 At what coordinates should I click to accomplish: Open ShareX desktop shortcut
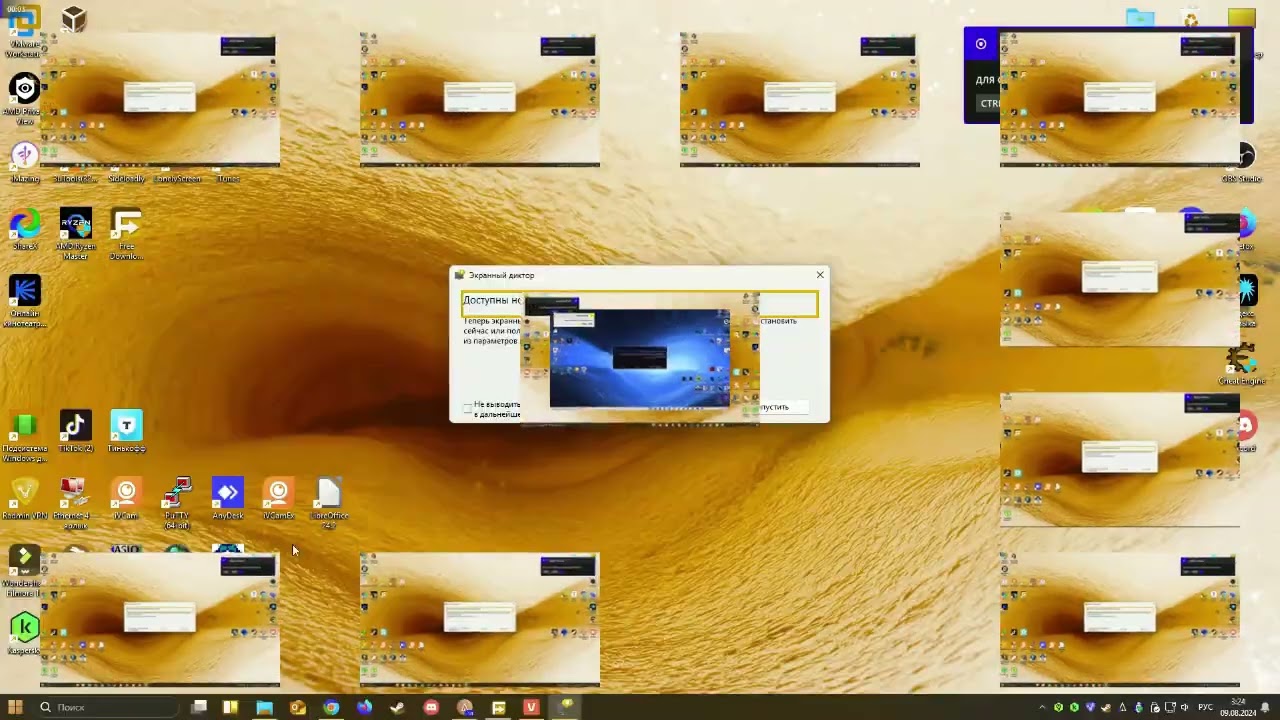(x=24, y=230)
